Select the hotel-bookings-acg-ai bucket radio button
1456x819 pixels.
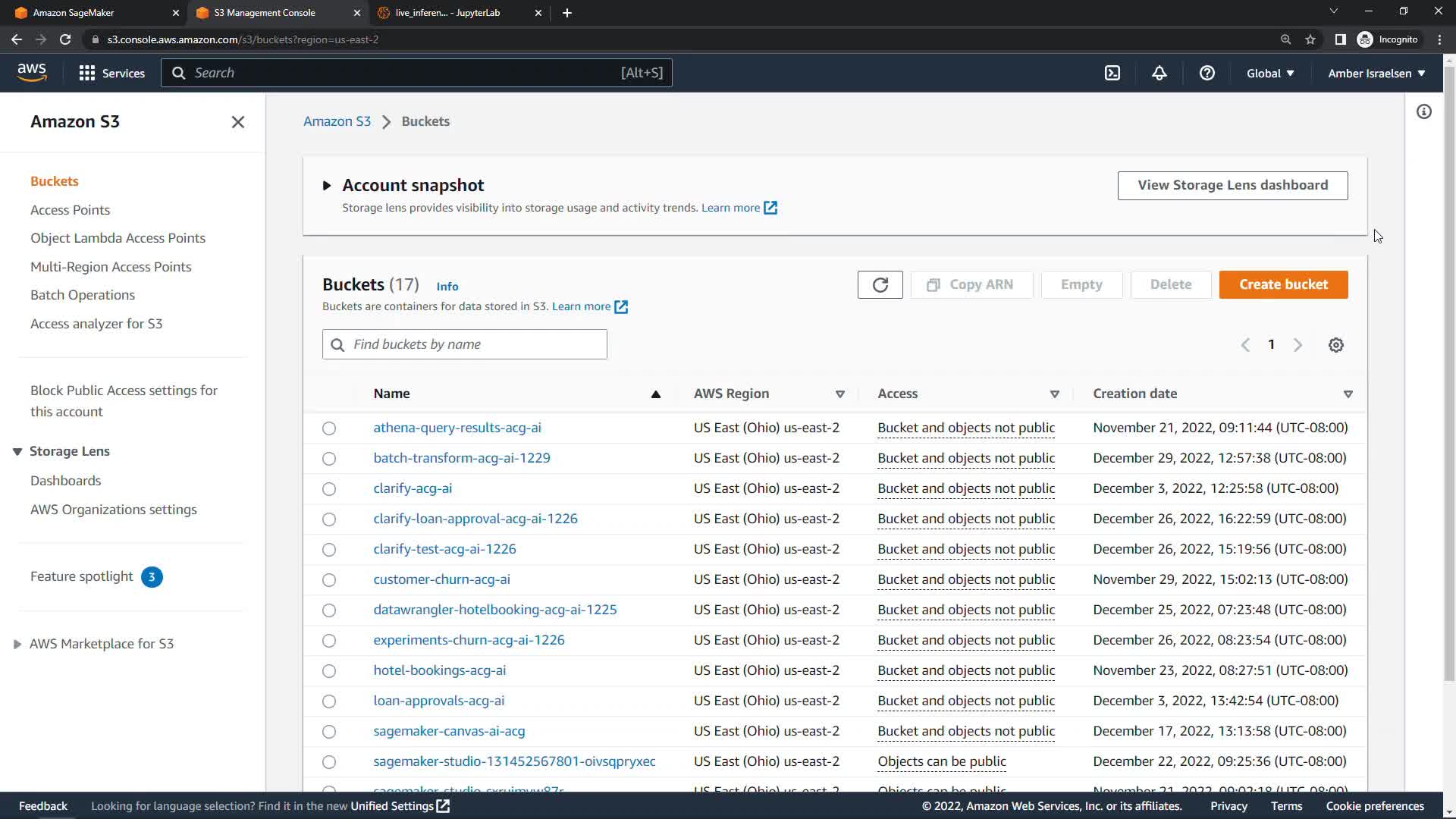pos(328,671)
